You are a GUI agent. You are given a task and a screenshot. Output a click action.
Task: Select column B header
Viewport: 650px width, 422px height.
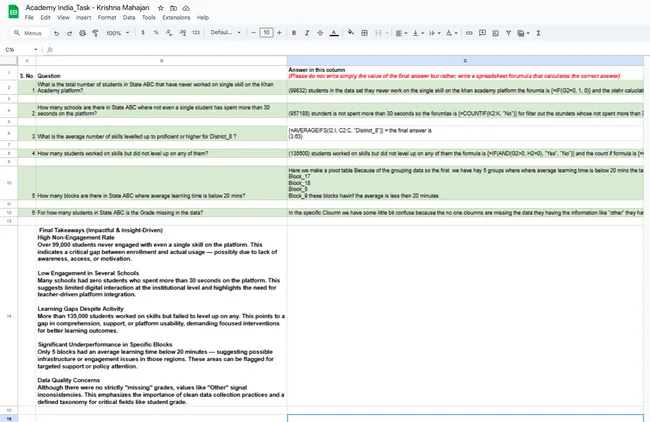tap(162, 61)
